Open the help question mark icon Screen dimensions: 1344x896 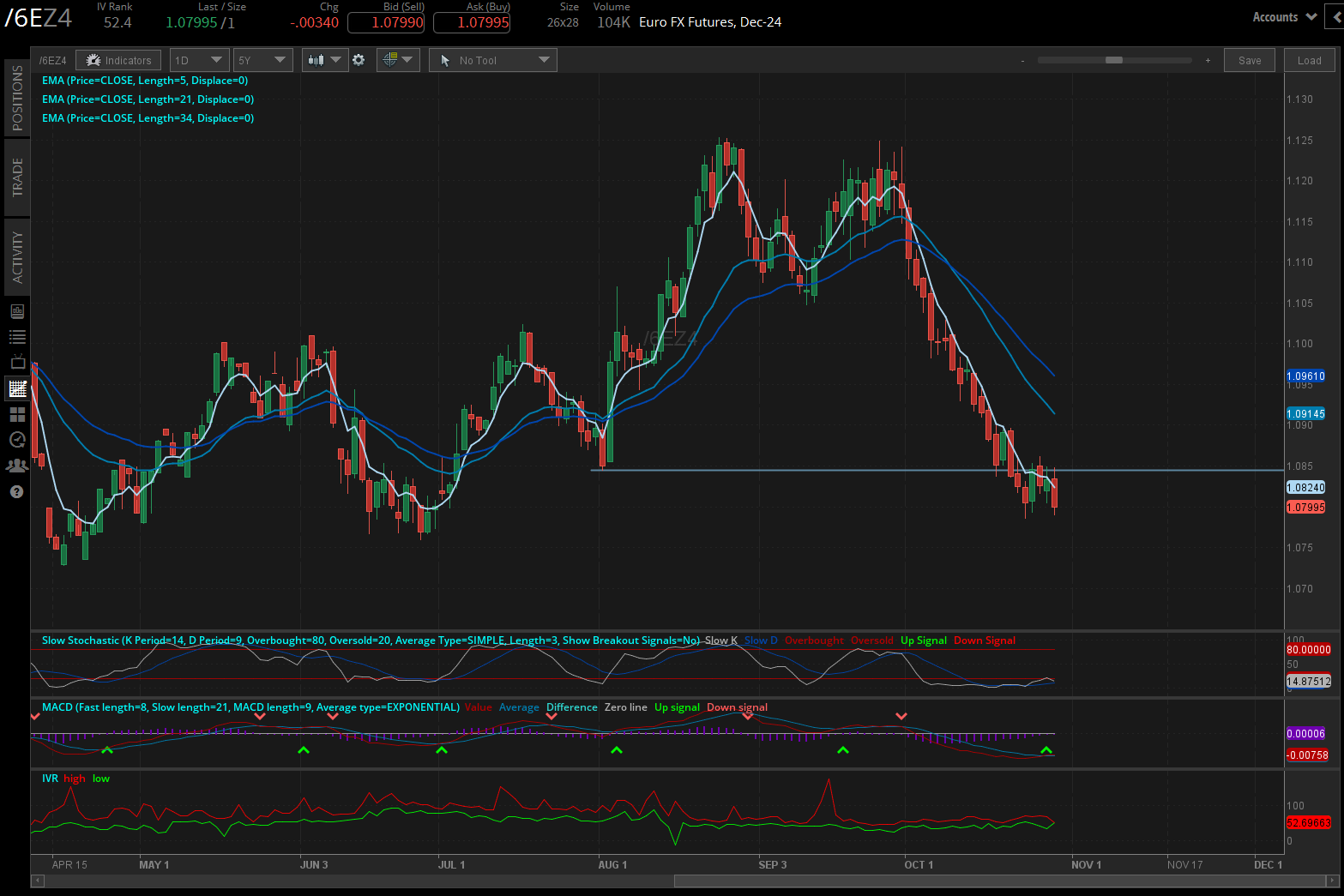click(18, 491)
